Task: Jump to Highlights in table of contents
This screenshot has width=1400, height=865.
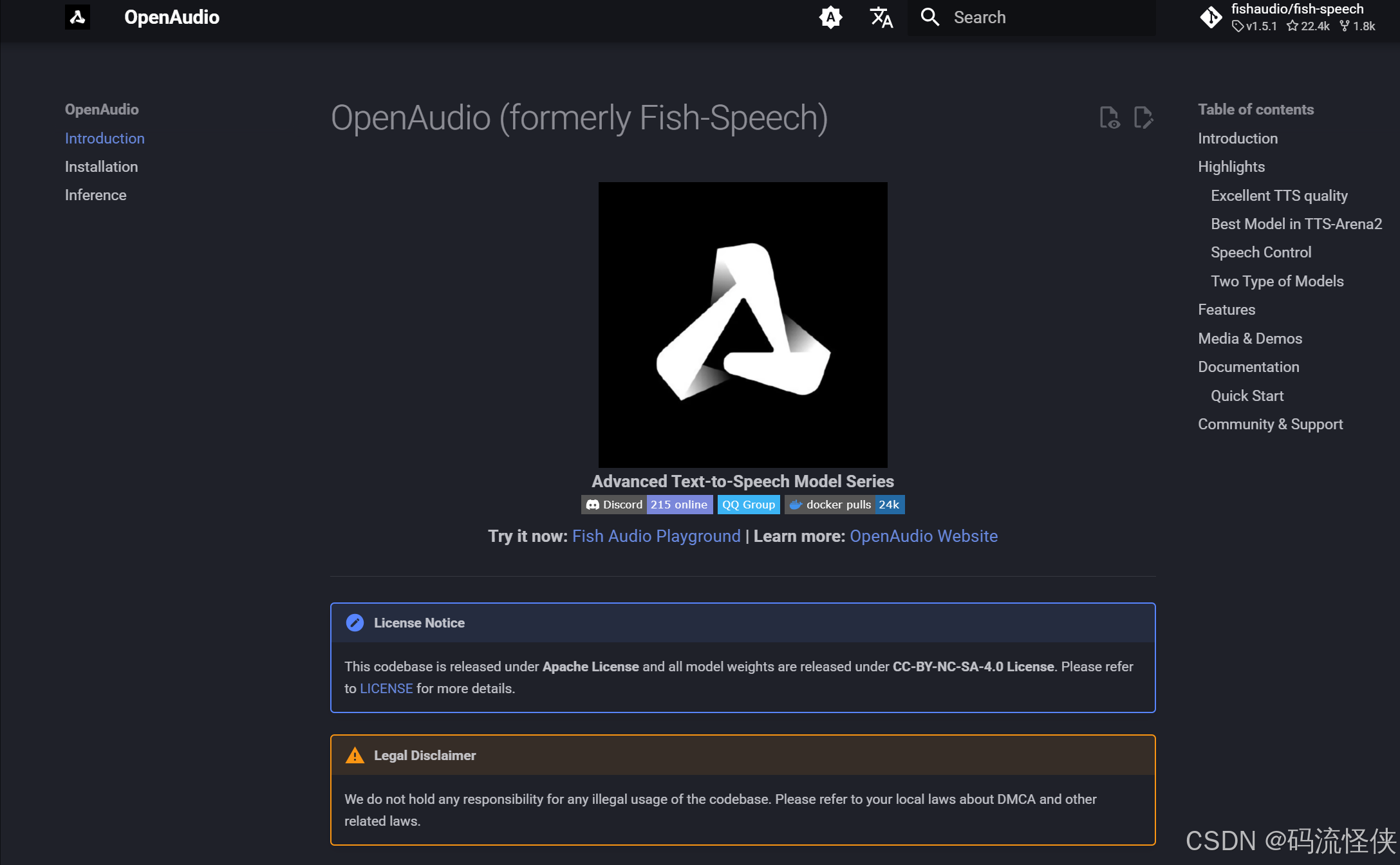Action: (1231, 167)
